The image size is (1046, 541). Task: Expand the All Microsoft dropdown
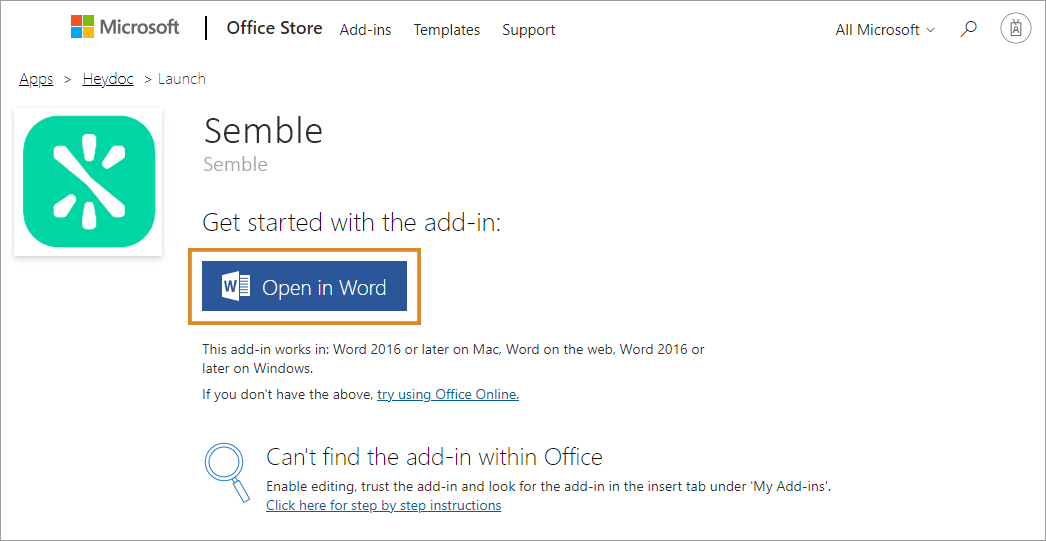(x=885, y=30)
